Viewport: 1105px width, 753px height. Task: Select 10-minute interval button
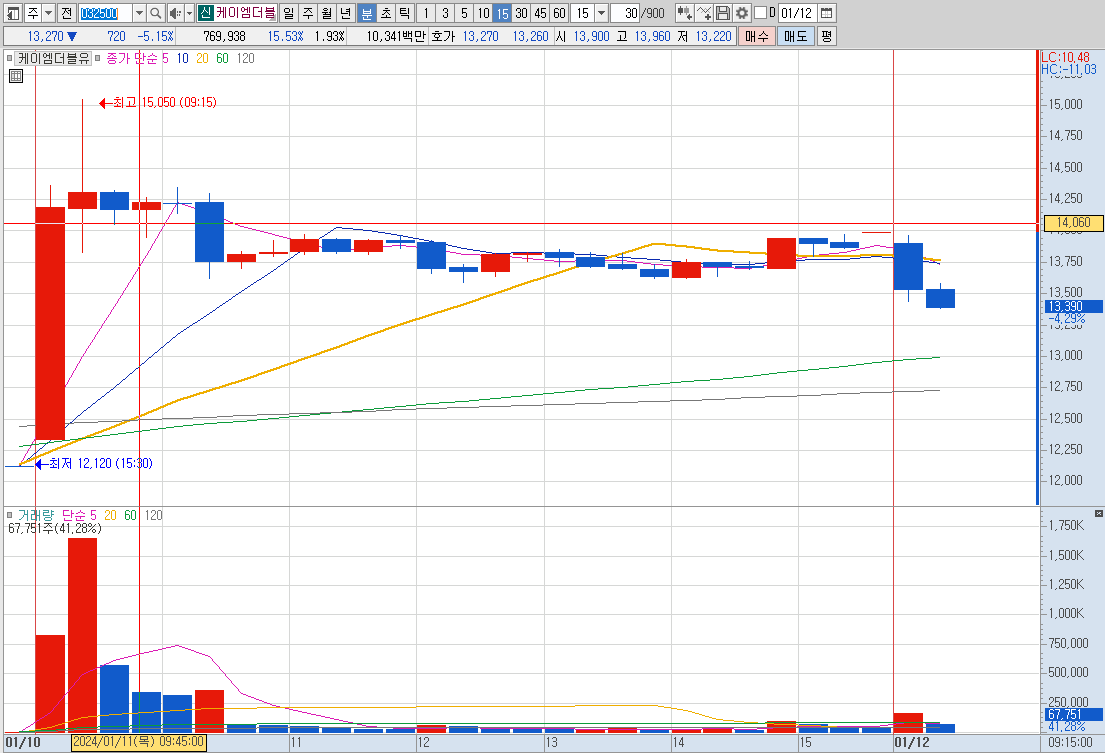(x=483, y=13)
